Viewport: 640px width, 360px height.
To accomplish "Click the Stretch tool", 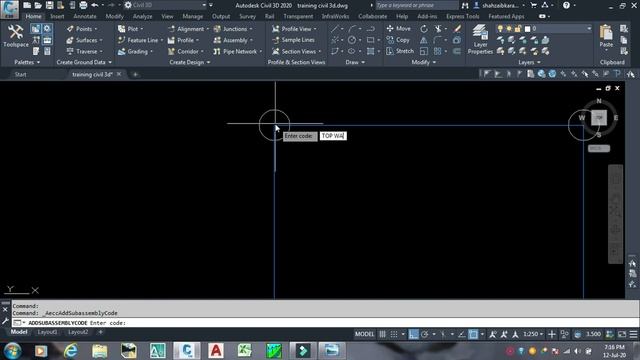I will pyautogui.click(x=400, y=51).
